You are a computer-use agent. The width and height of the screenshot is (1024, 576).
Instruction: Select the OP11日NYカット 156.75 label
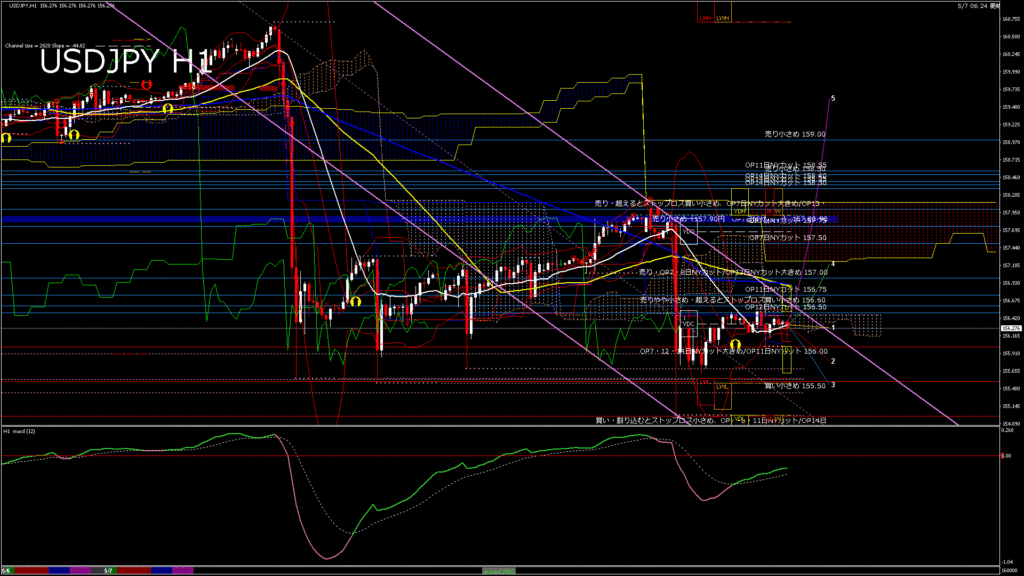click(786, 289)
